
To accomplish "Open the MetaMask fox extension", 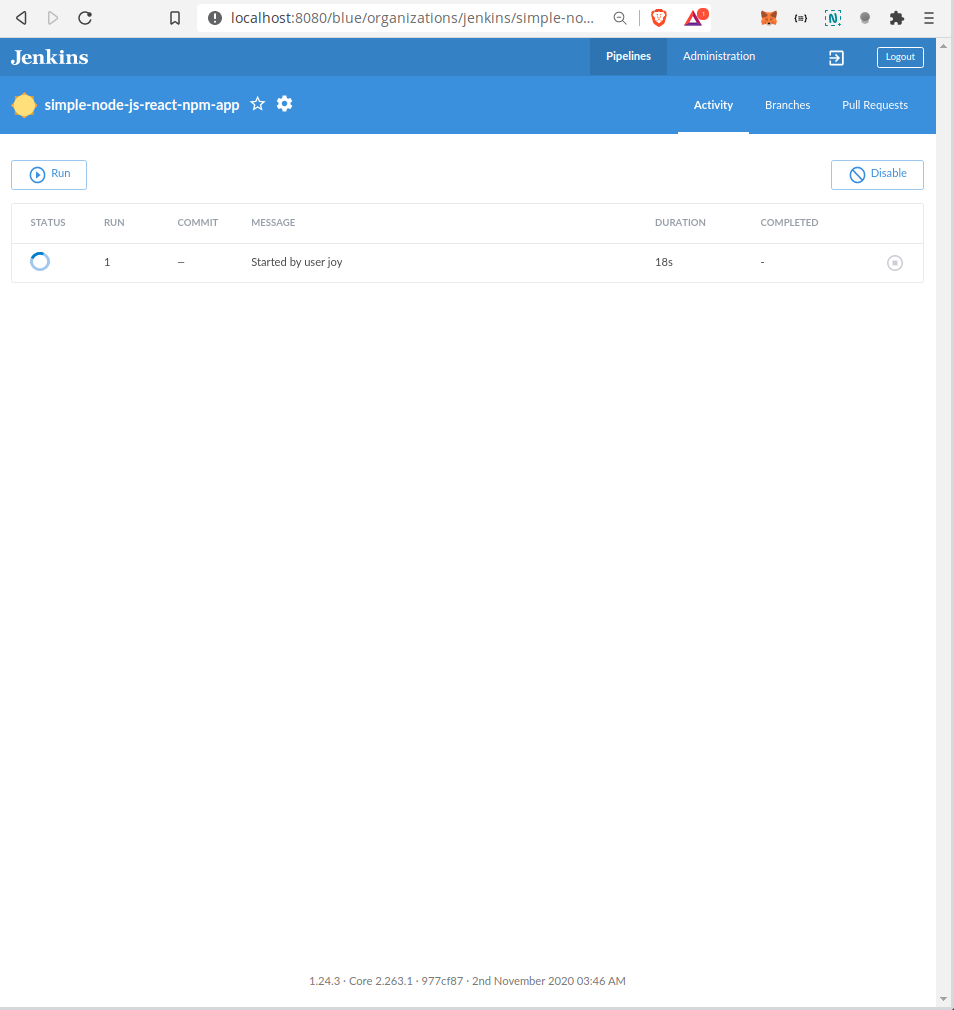I will [768, 18].
